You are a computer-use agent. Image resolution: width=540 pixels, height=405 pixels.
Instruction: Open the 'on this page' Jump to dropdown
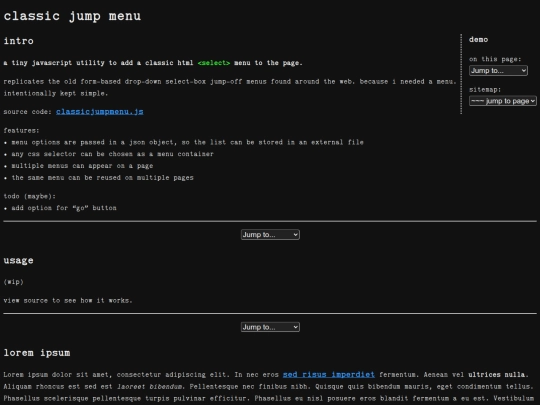pos(498,71)
